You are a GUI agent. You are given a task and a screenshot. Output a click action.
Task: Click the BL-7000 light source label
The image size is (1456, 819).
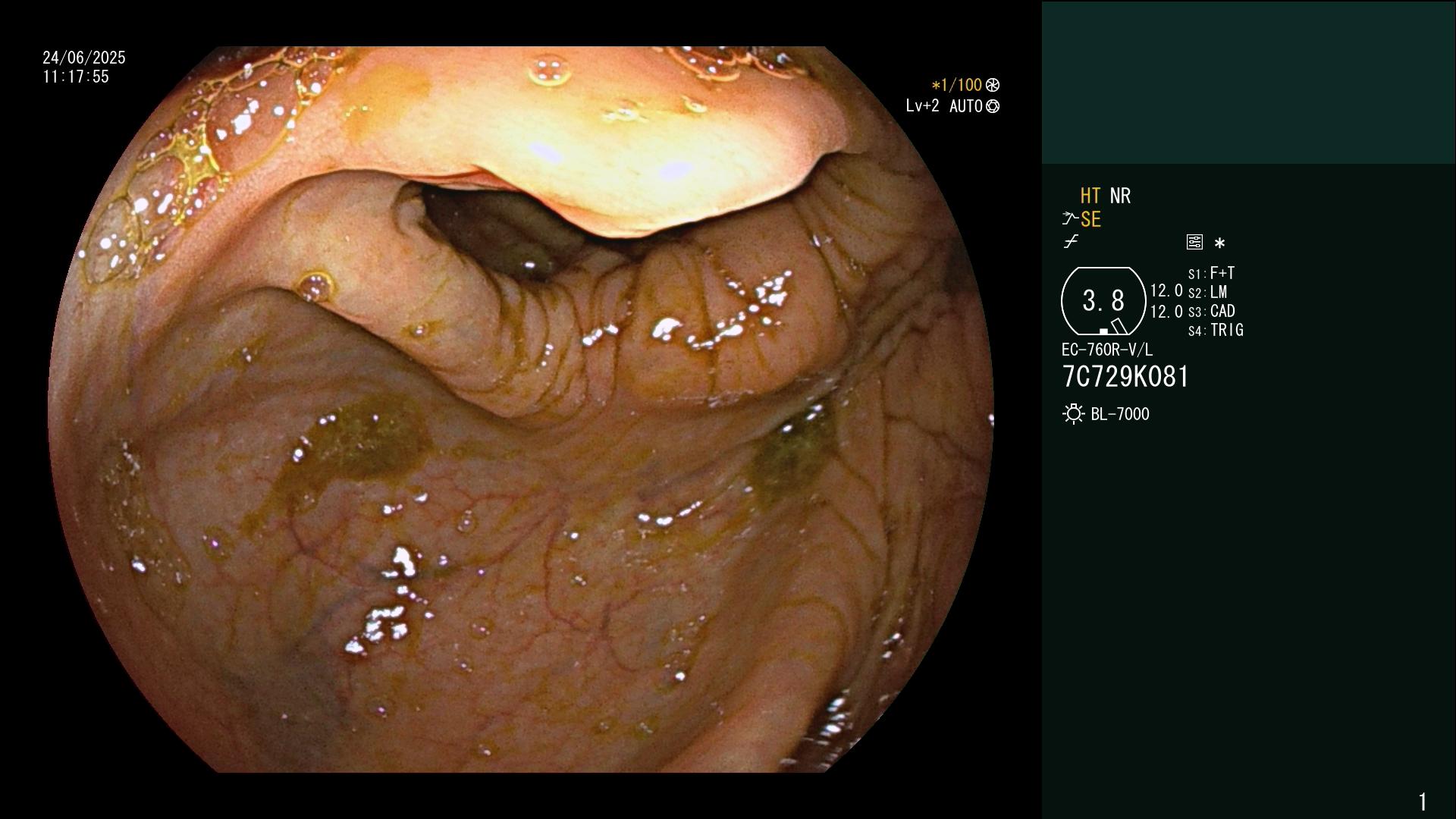pyautogui.click(x=1120, y=414)
